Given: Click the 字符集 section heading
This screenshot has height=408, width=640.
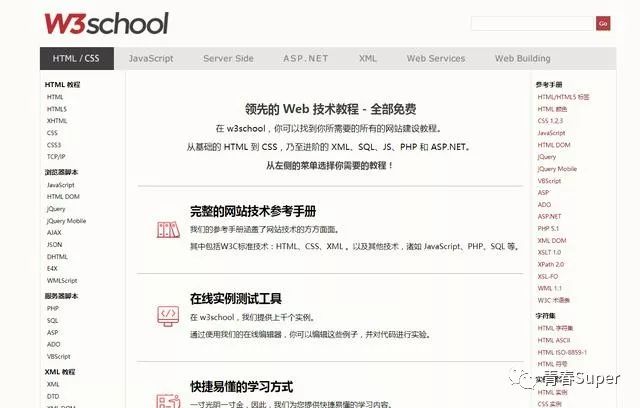Looking at the screenshot, I should pos(545,316).
